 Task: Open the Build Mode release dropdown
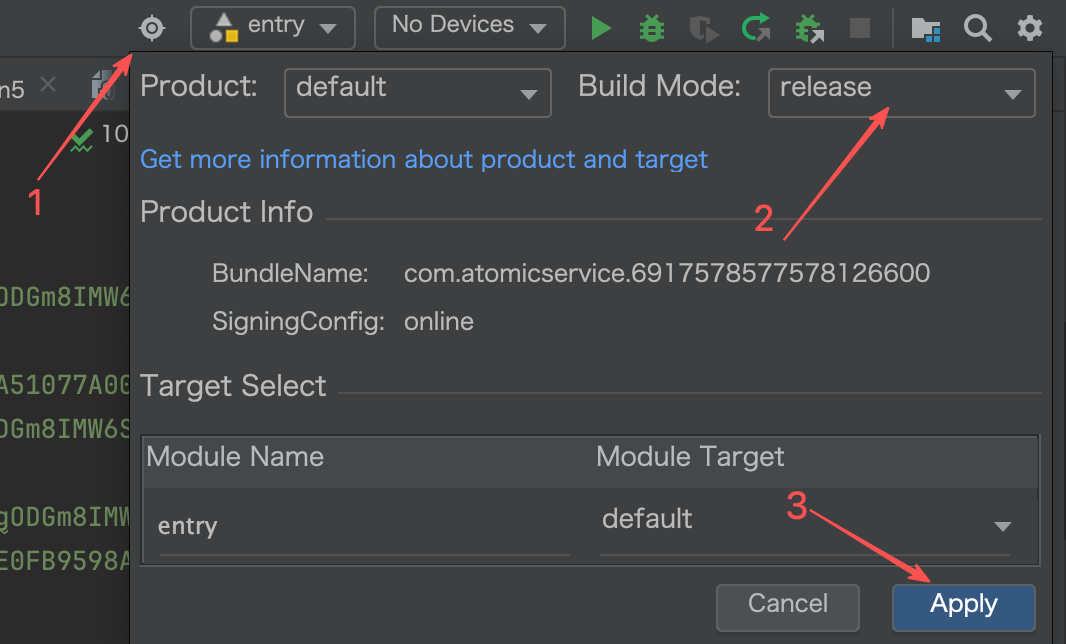pos(901,91)
